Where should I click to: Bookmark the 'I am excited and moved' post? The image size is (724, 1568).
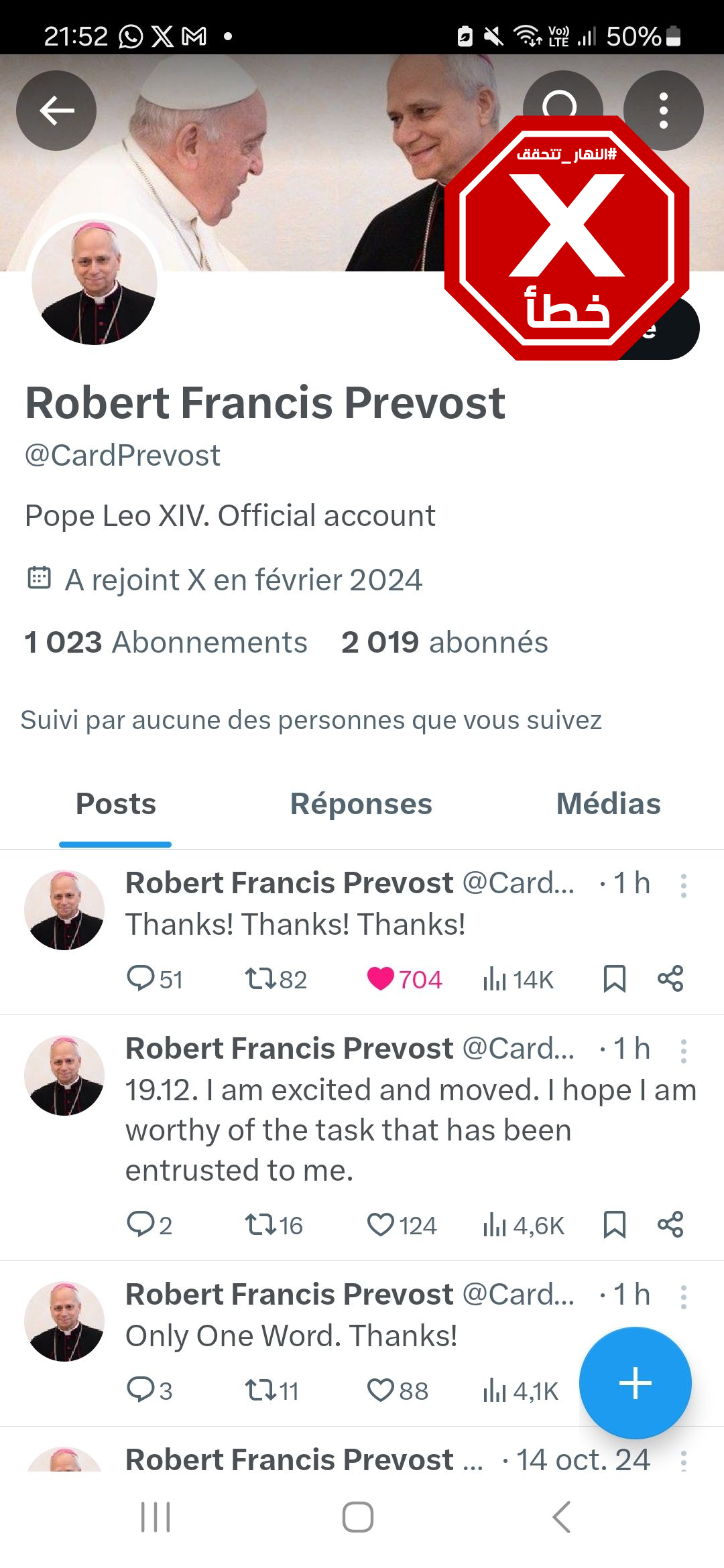614,1225
